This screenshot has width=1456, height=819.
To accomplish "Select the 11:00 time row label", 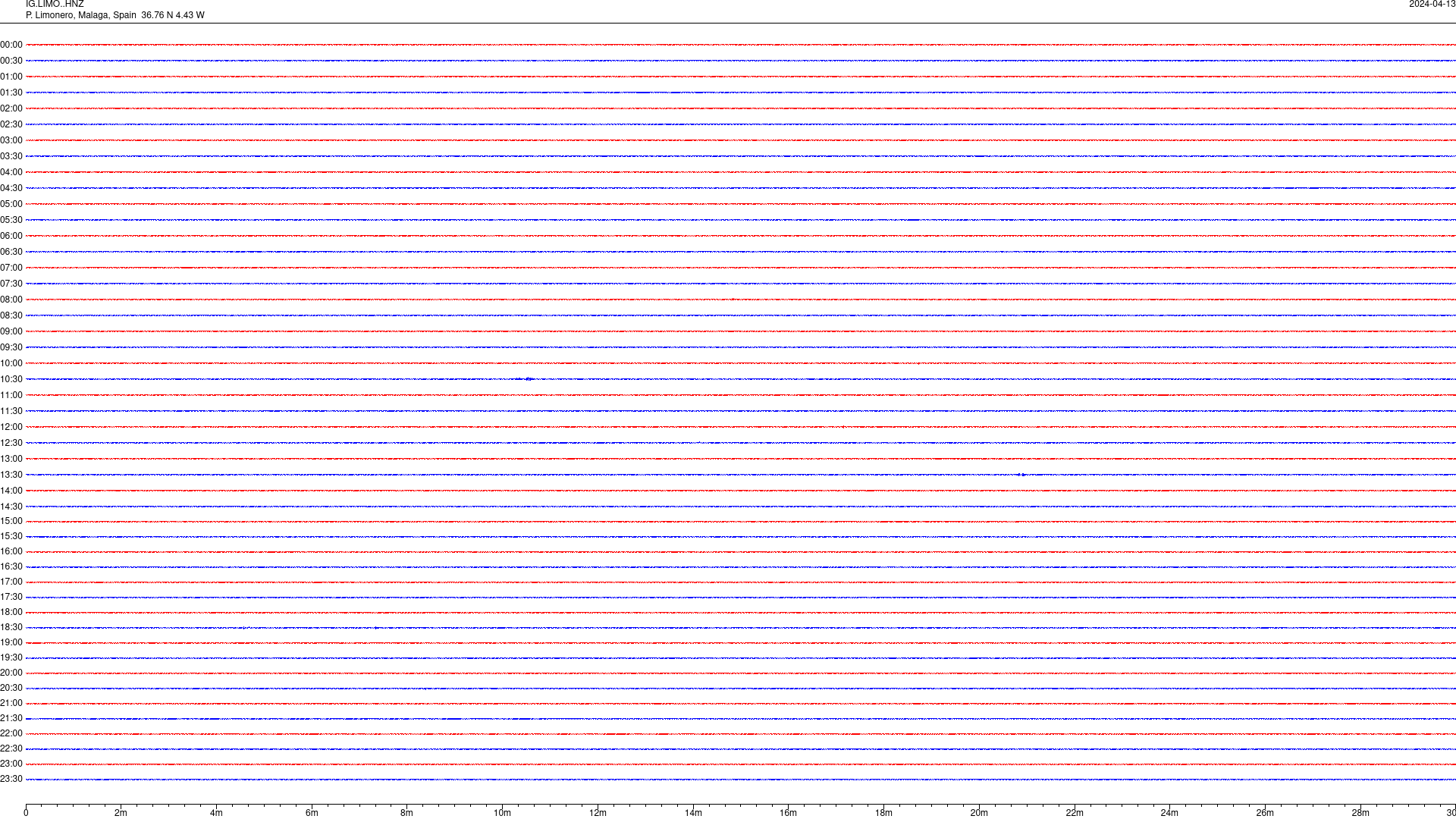I will pos(11,395).
